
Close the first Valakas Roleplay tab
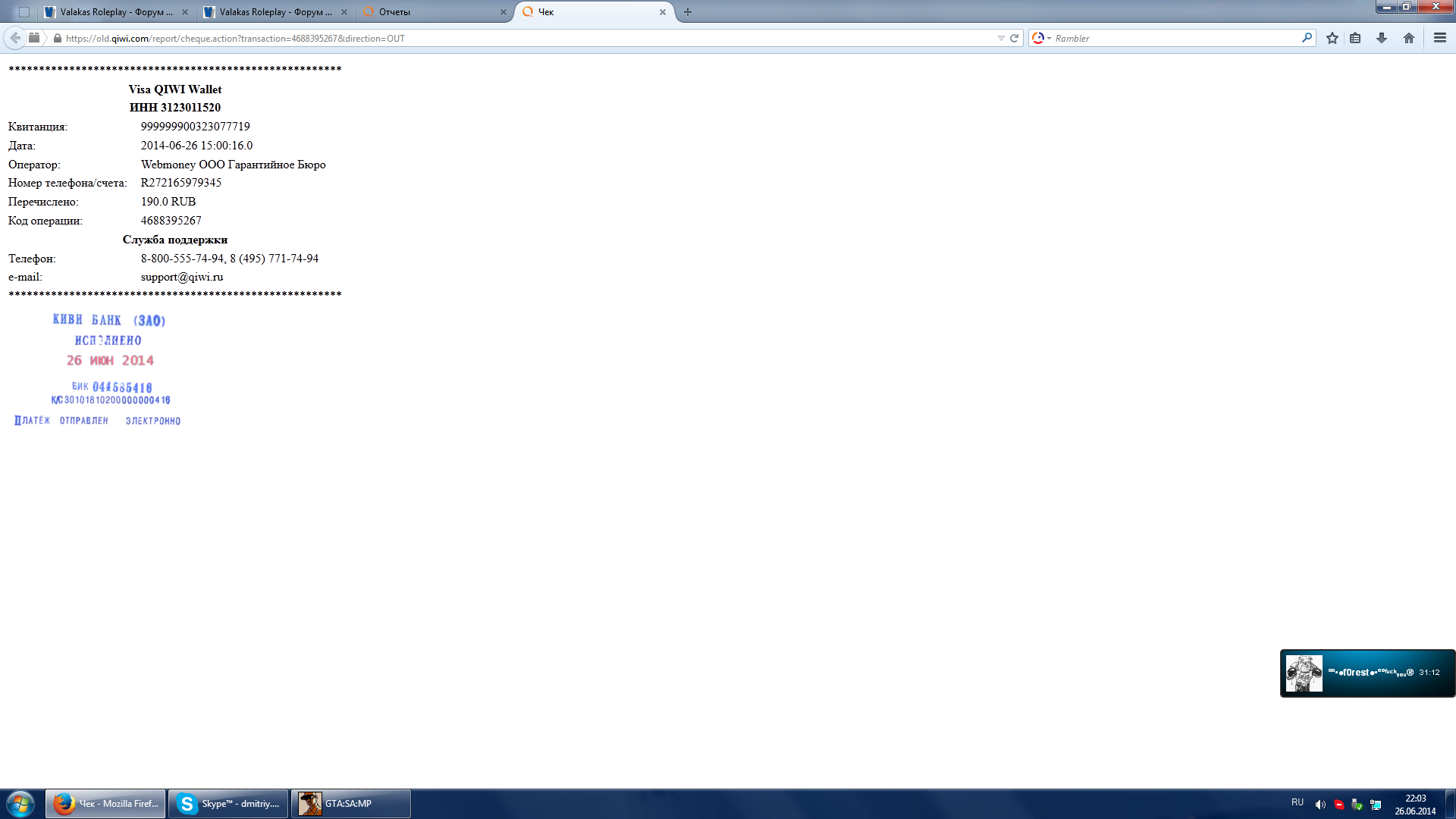click(185, 12)
